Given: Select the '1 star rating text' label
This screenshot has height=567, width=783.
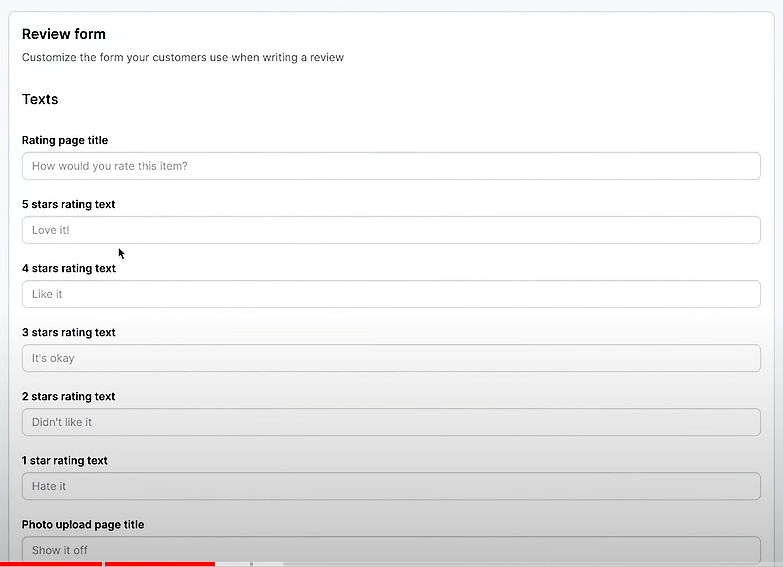Looking at the screenshot, I should point(64,460).
